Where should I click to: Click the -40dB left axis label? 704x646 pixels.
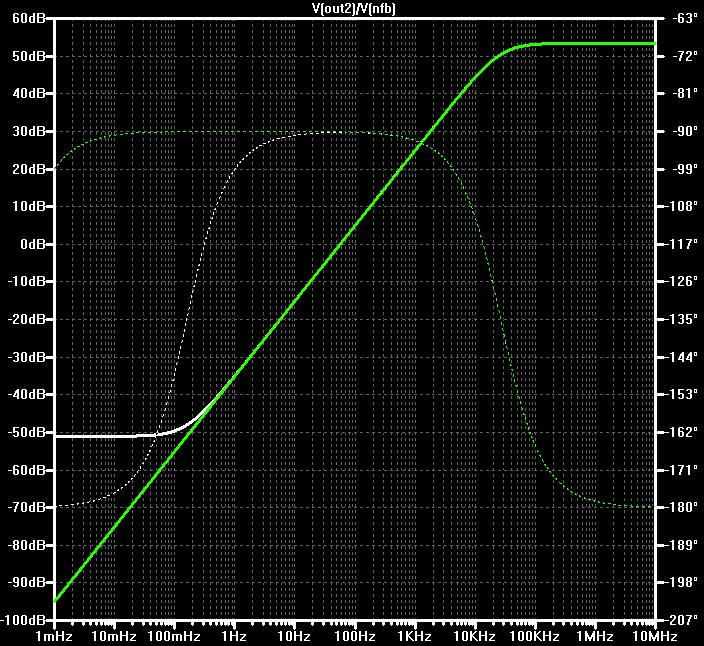pyautogui.click(x=26, y=394)
